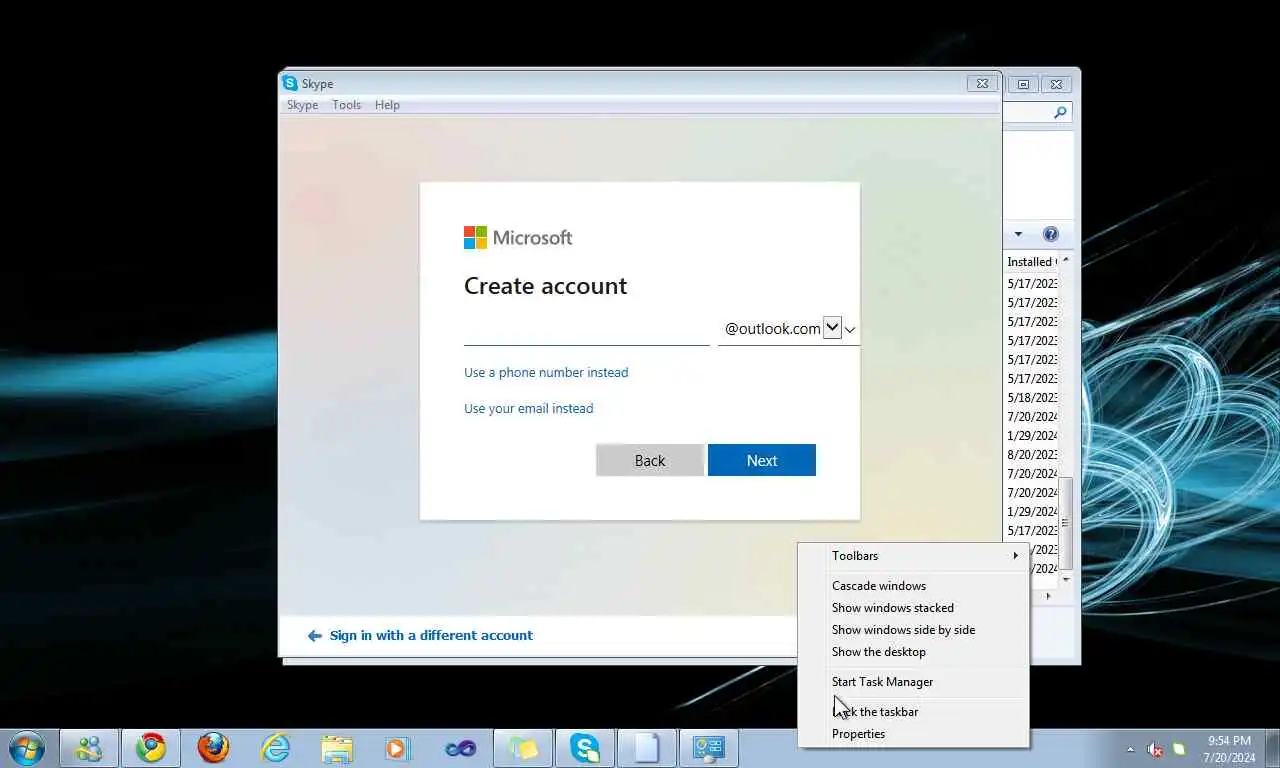This screenshot has width=1280, height=768.
Task: Select the 5/18/2023 date row
Action: 1032,398
